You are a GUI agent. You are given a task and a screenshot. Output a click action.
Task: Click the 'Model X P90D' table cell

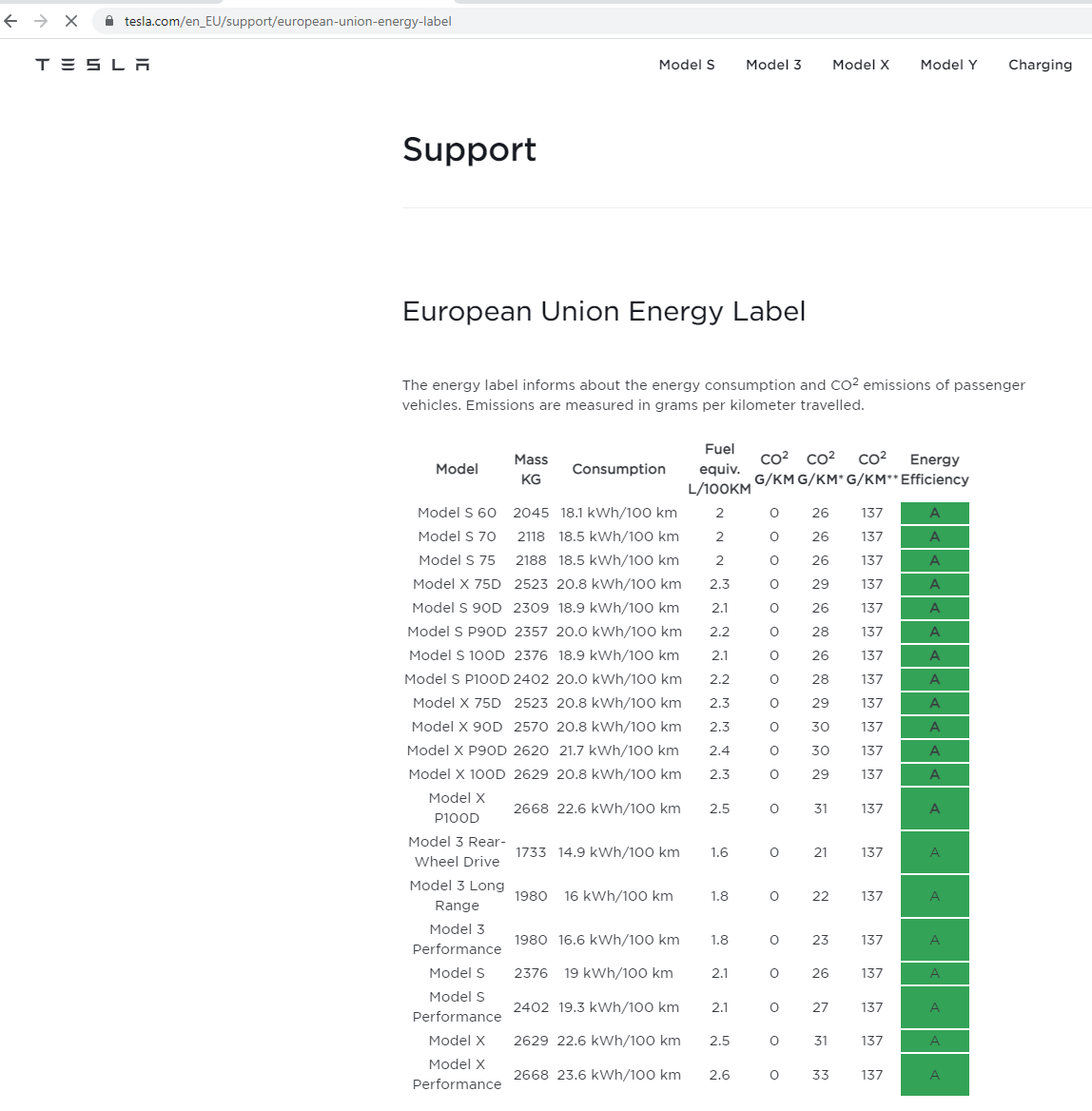[x=458, y=750]
